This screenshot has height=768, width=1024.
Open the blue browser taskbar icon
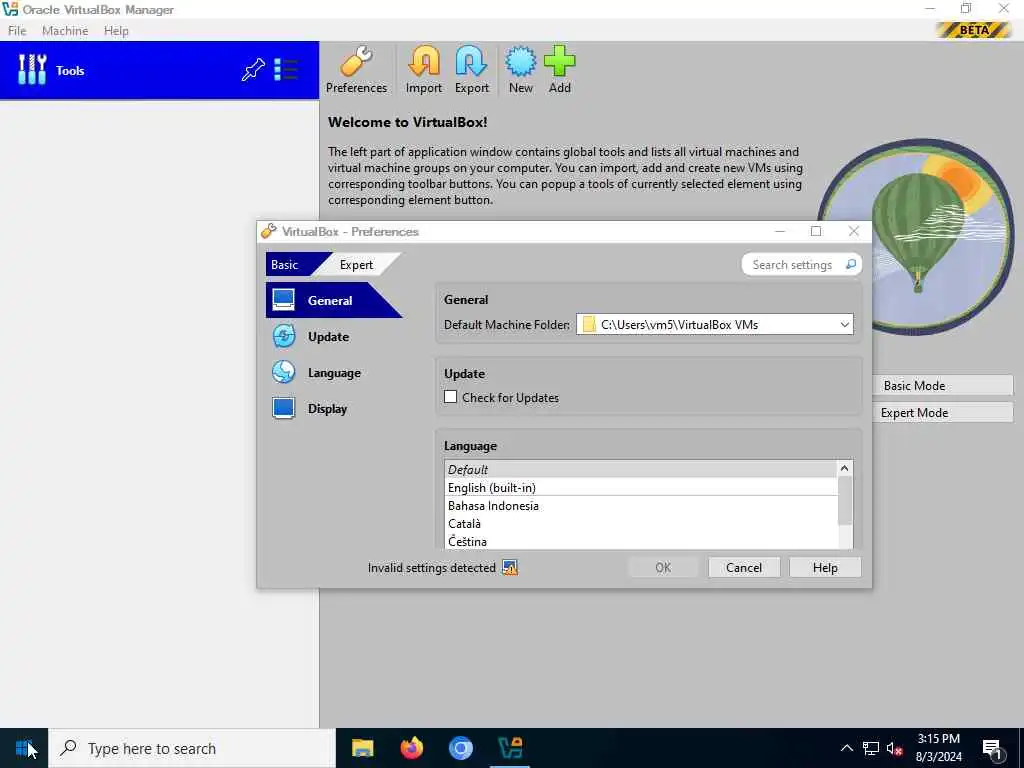coord(460,748)
